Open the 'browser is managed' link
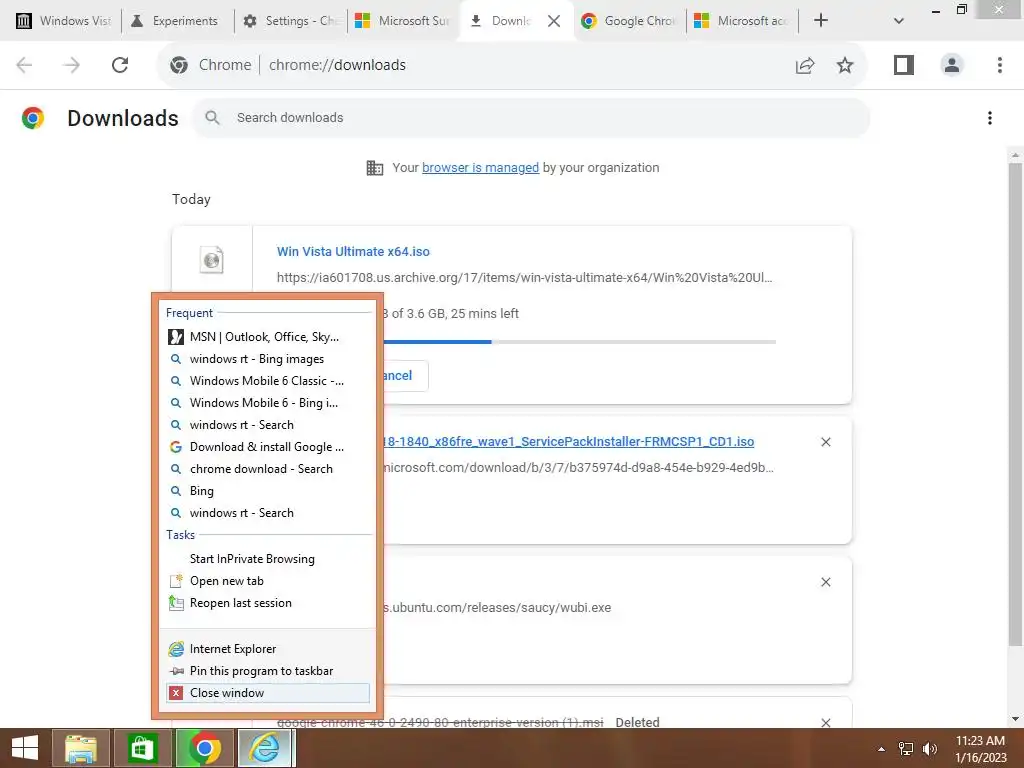The height and width of the screenshot is (768, 1024). pyautogui.click(x=480, y=168)
